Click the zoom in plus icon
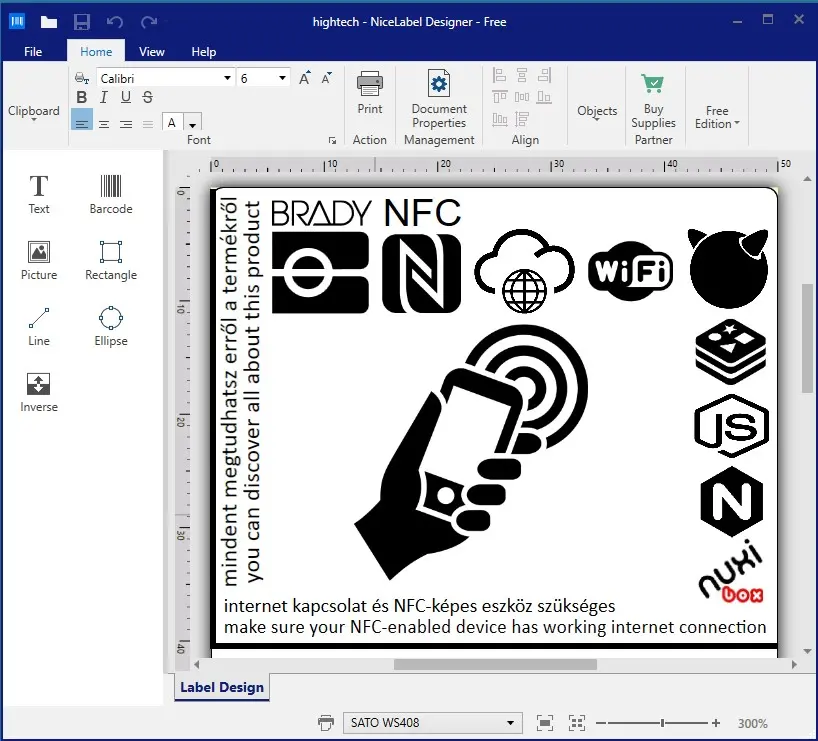The image size is (818, 741). click(716, 723)
